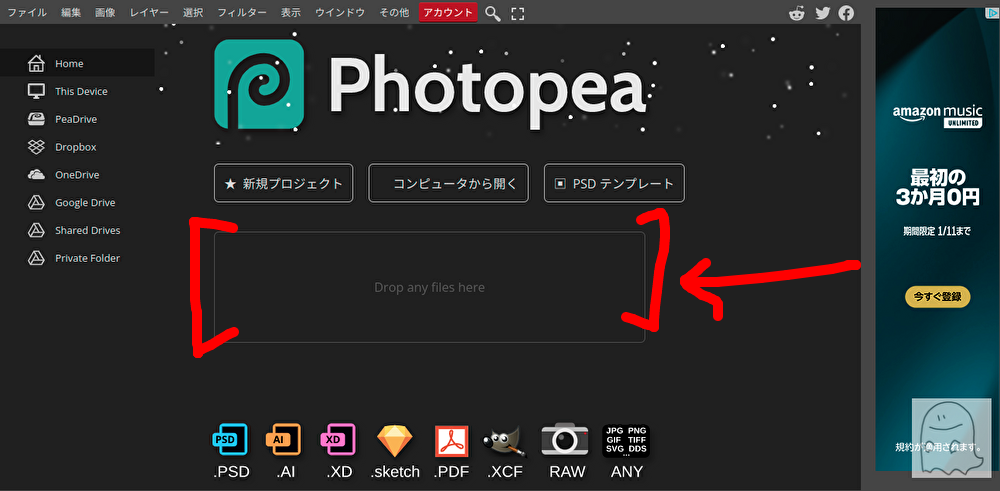Viewport: 1000px width, 491px height.
Task: Select Shared Drives label in sidebar
Action: pos(87,230)
